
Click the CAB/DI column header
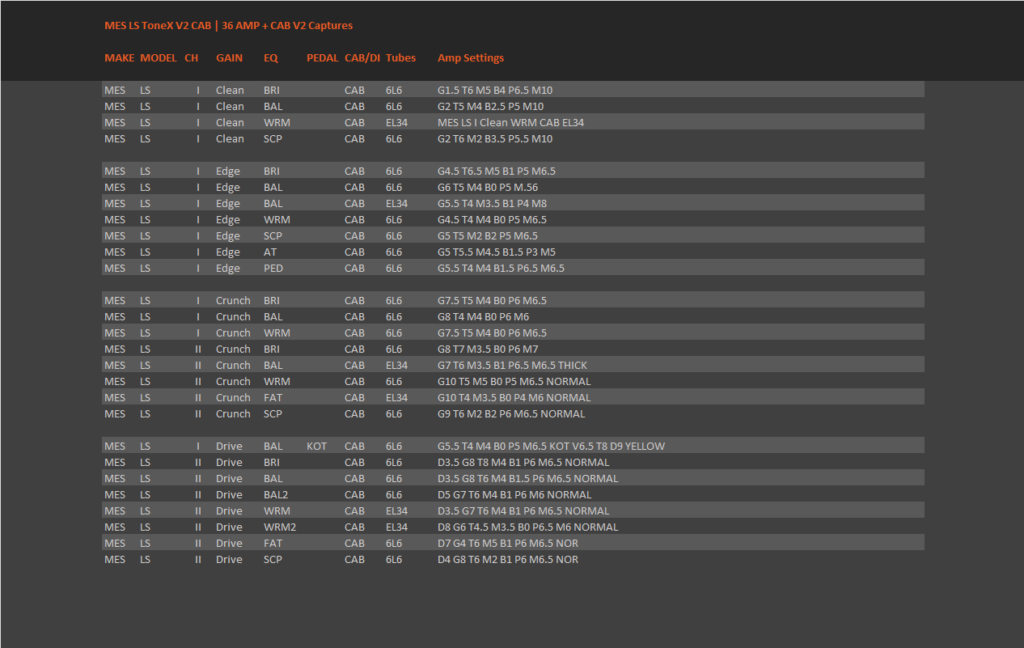tap(362, 57)
